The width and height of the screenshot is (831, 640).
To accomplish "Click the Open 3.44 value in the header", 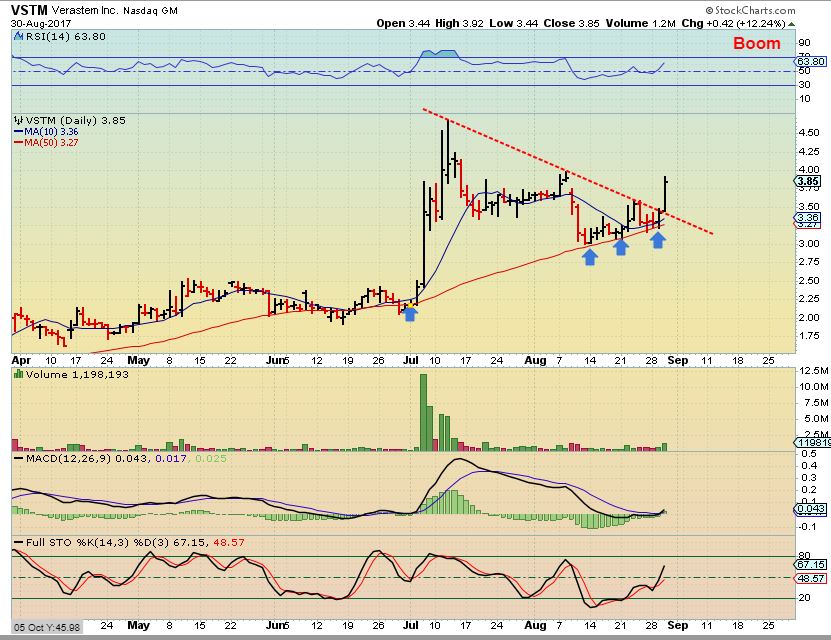I will pos(403,23).
